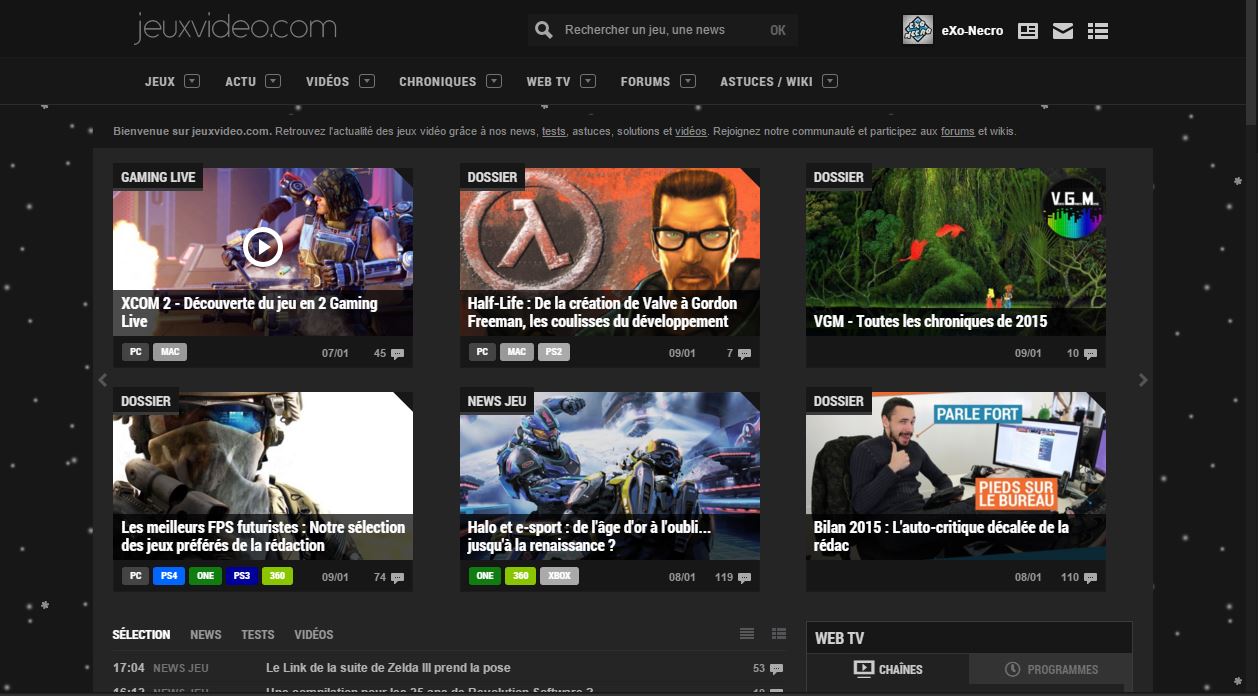Open comments bubble on Halo e-sport card
1258x696 pixels.
click(x=744, y=578)
